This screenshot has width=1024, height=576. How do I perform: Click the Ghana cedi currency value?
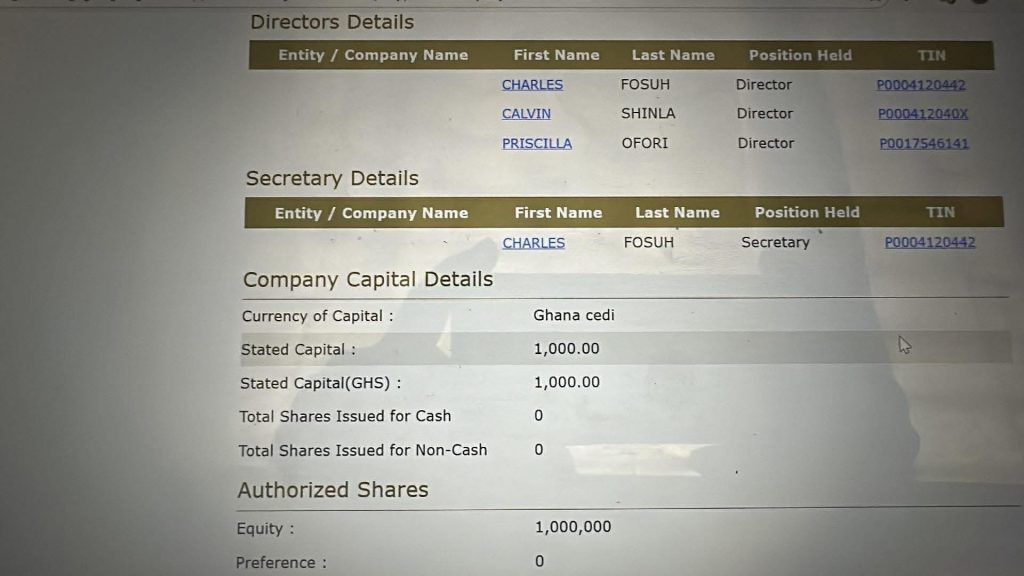coord(574,315)
